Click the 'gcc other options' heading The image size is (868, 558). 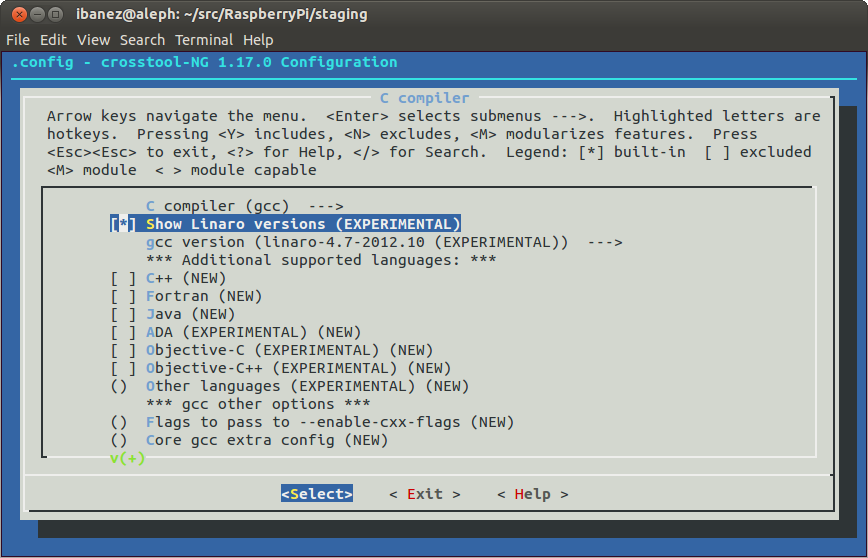coord(258,404)
